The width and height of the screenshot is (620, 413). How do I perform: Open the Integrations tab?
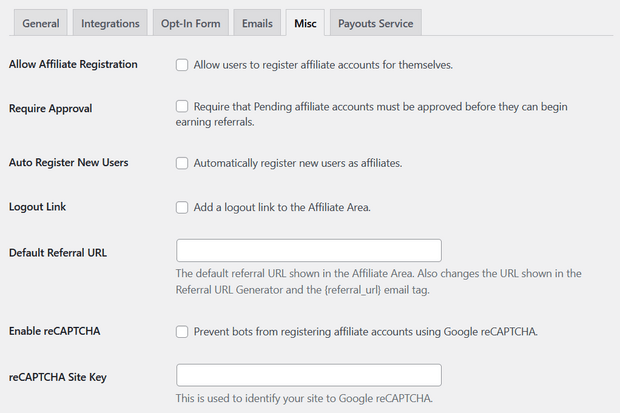coord(110,23)
